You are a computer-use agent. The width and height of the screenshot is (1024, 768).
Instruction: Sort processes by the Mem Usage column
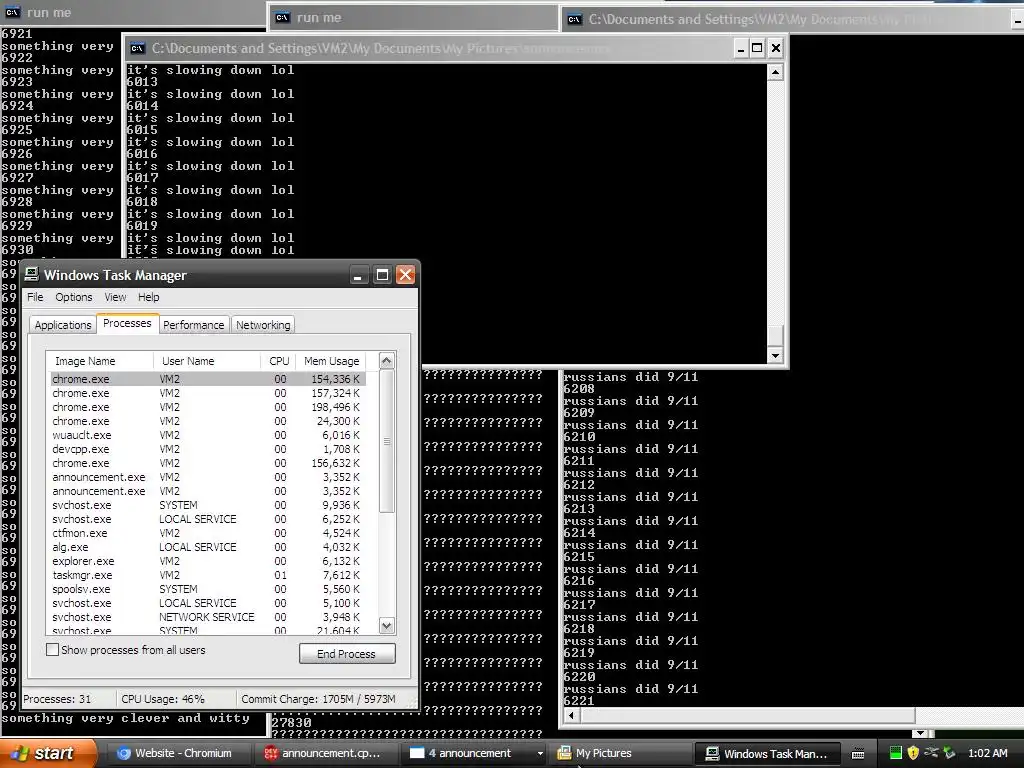click(x=331, y=361)
